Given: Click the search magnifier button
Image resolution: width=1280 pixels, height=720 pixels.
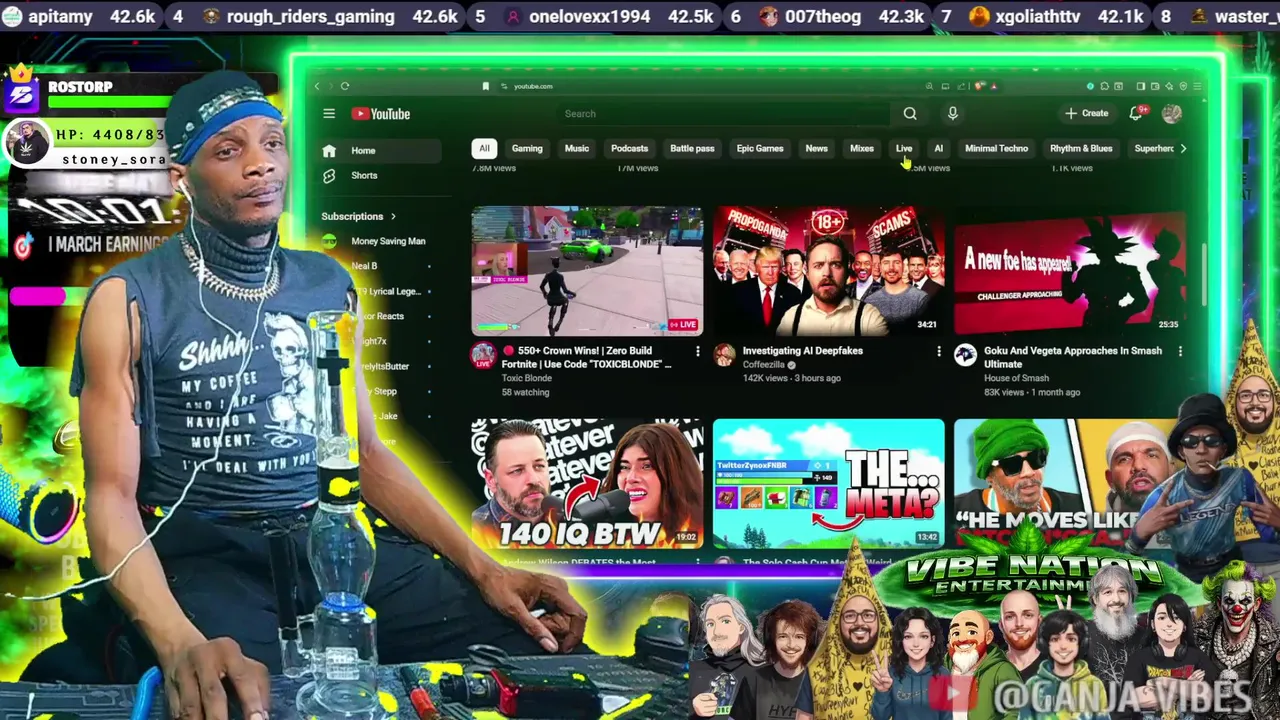Looking at the screenshot, I should (910, 114).
